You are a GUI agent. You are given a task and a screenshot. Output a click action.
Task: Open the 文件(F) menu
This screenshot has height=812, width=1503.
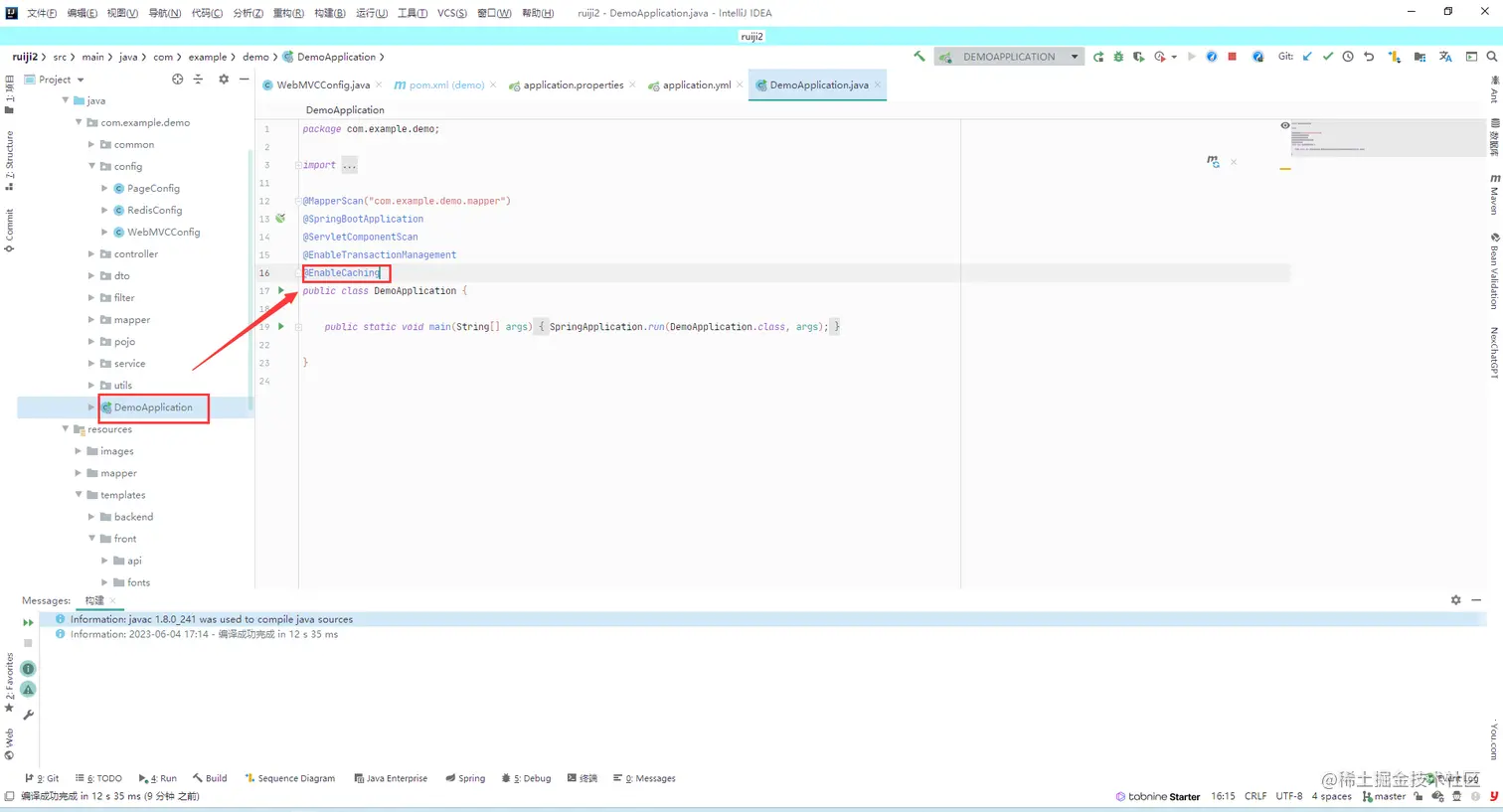click(42, 13)
